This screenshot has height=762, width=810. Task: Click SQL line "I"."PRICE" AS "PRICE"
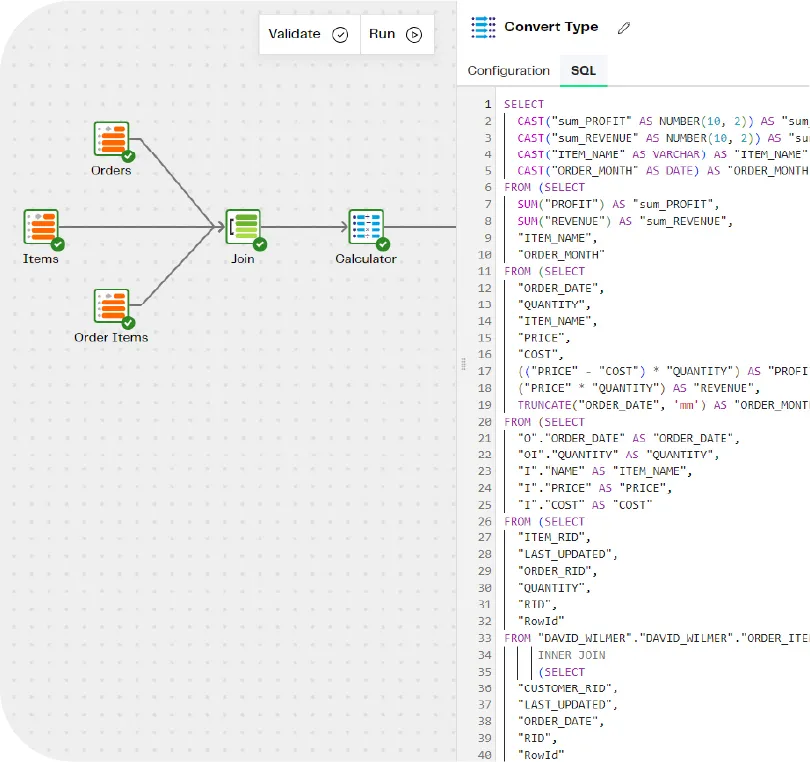[595, 488]
